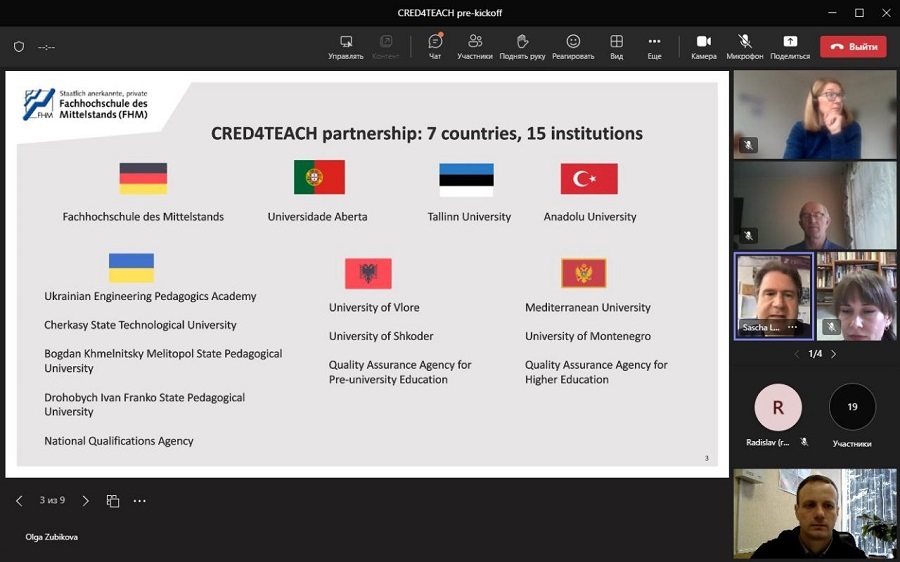Select Radislav avatar tile

pos(778,407)
